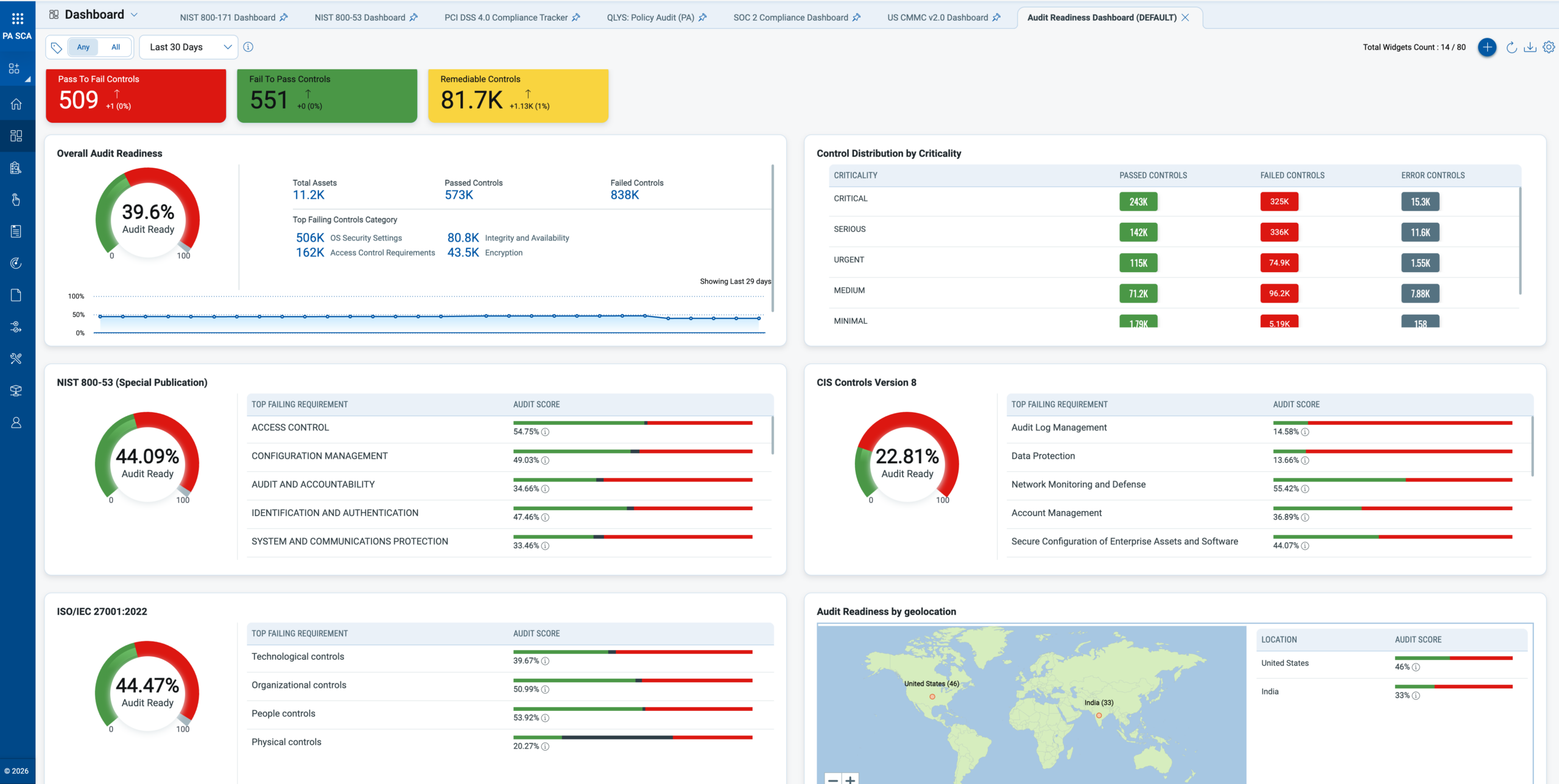Click the Organizational controls audit score bar
The height and width of the screenshot is (784, 1559).
(x=633, y=680)
